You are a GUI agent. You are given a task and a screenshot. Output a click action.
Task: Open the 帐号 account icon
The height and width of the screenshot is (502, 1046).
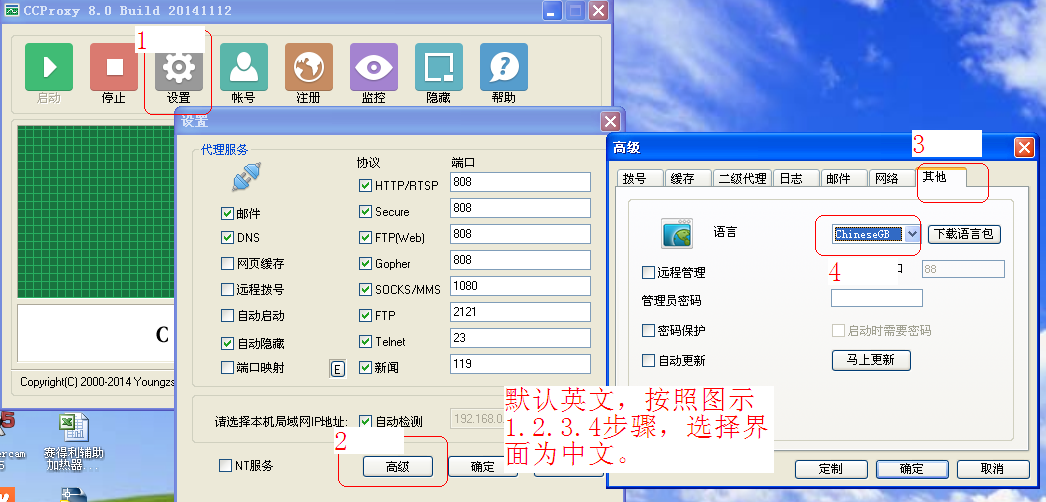click(243, 67)
